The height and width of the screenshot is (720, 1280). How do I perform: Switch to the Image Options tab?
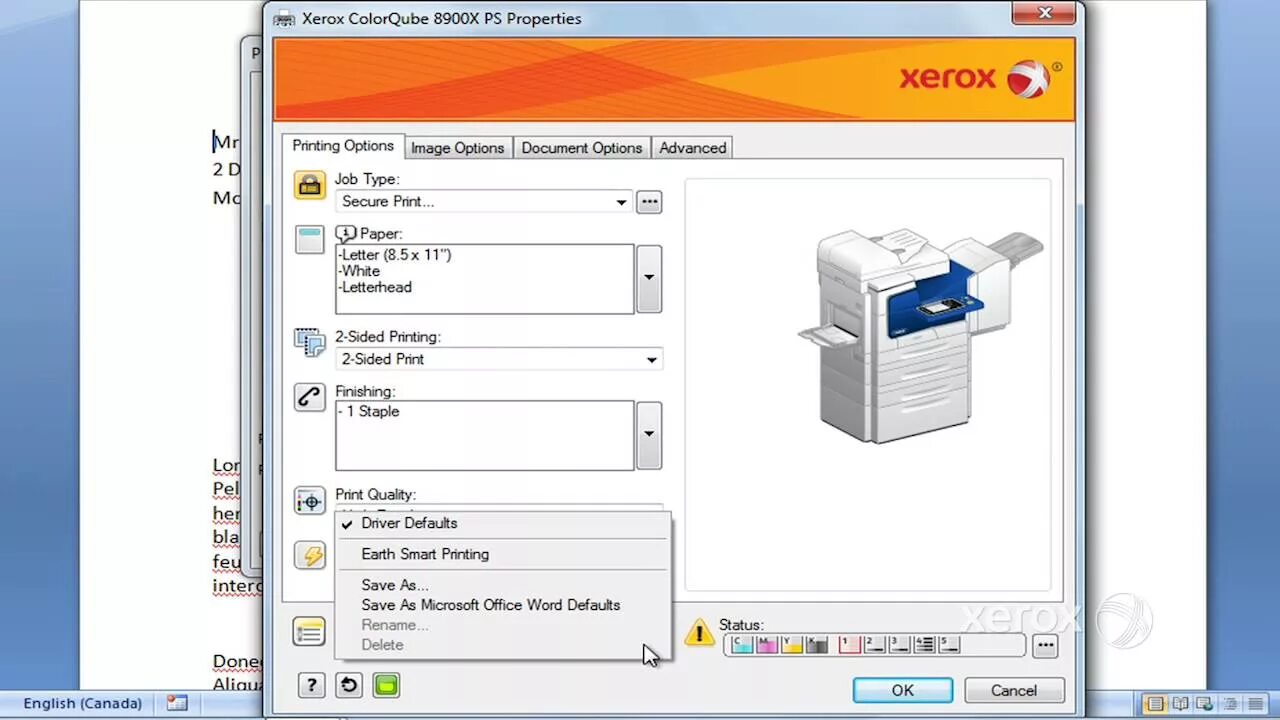pos(457,148)
